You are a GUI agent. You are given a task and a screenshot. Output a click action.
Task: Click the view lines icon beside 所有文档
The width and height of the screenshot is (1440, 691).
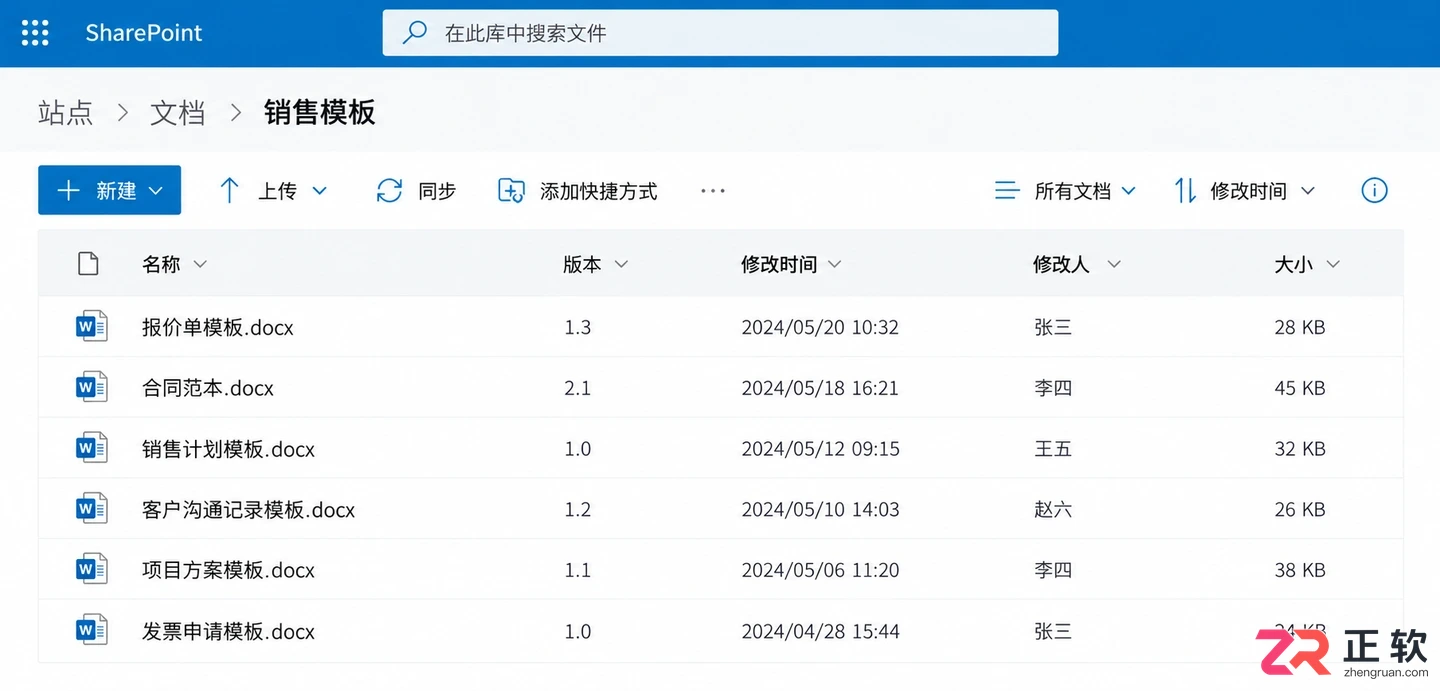pos(1007,191)
